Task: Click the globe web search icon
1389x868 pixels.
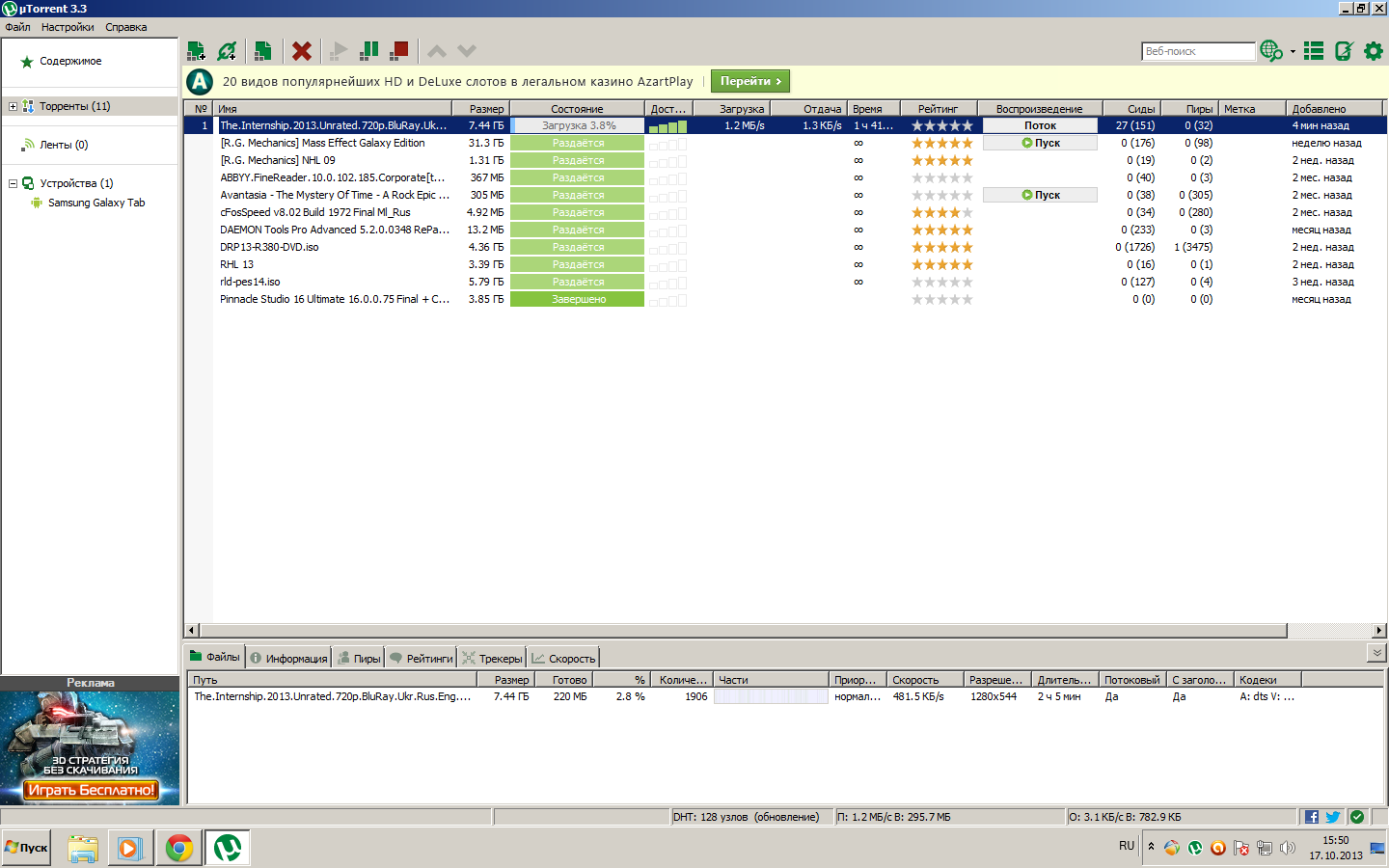Action: [1270, 50]
